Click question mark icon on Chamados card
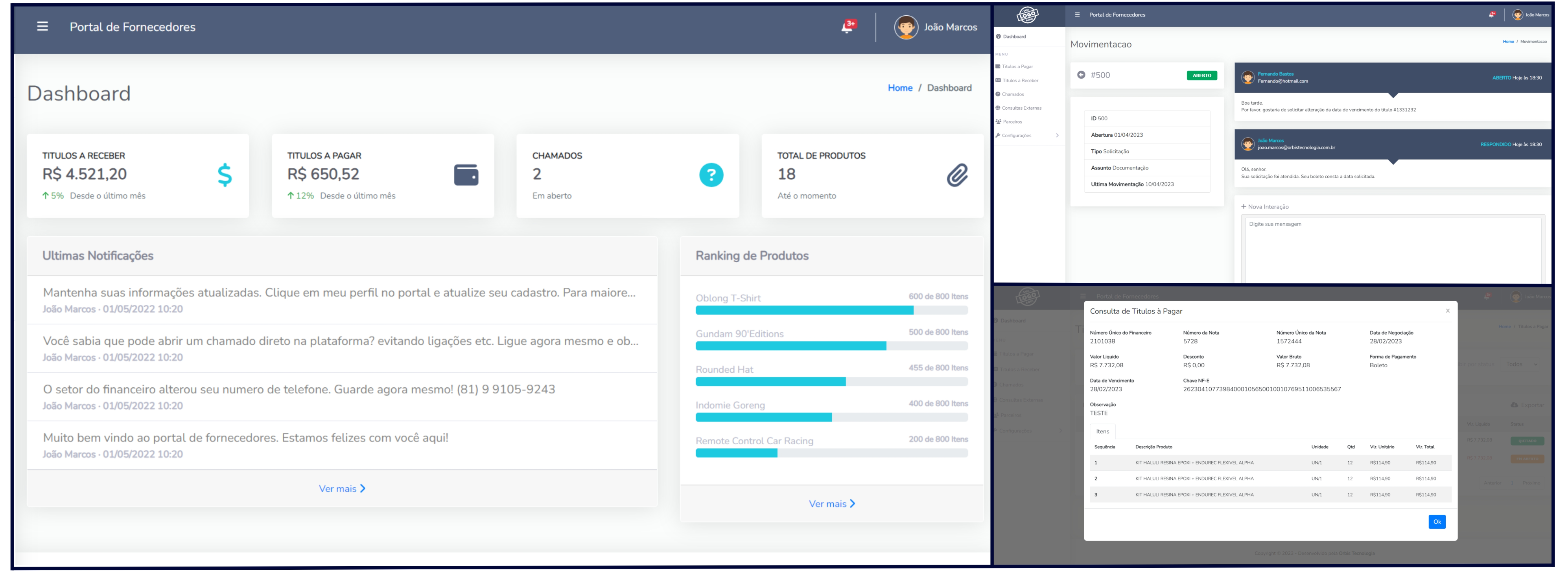The width and height of the screenshot is (1568, 578). [x=711, y=175]
